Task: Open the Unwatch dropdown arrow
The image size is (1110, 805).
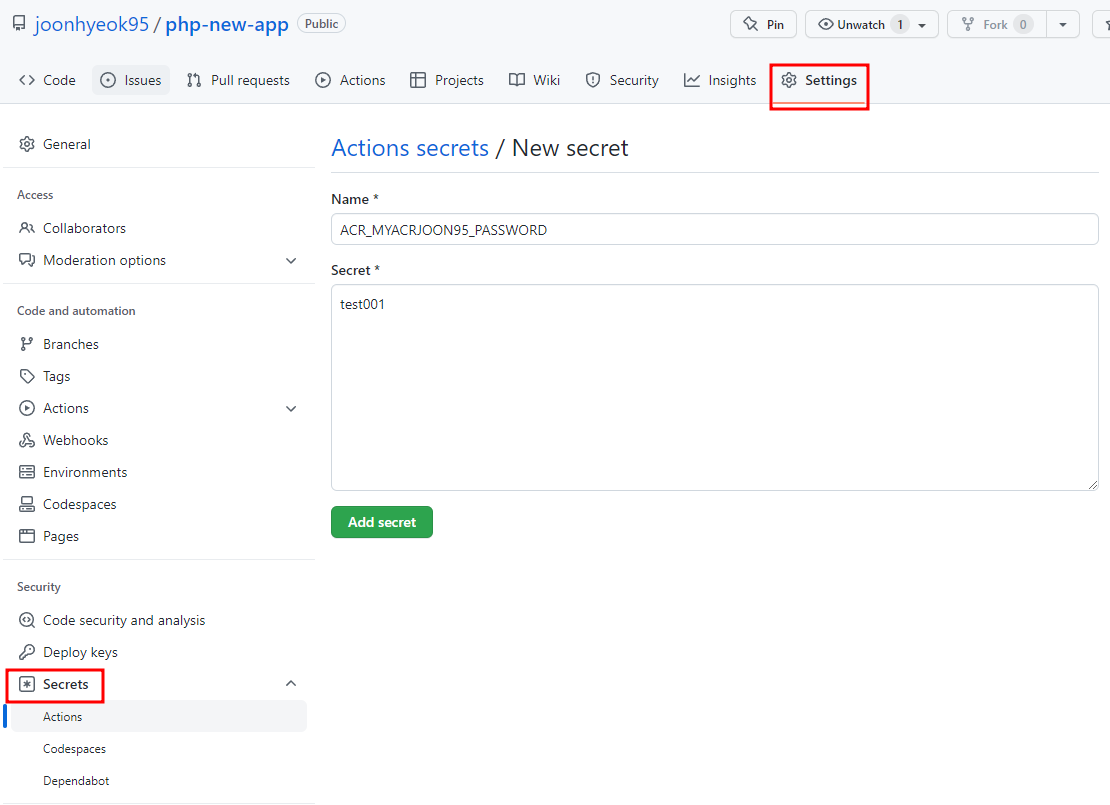Action: pyautogui.click(x=922, y=25)
